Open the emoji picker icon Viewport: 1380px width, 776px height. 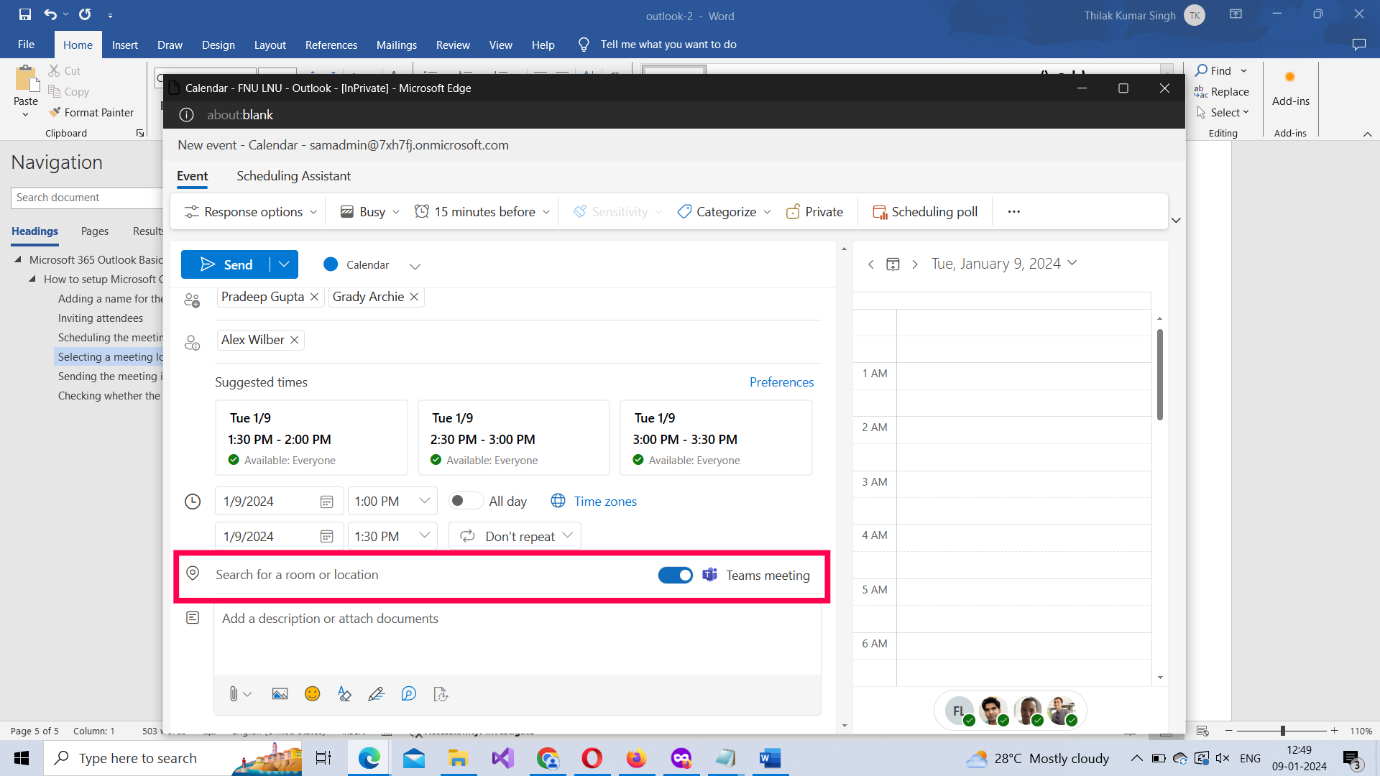[312, 694]
